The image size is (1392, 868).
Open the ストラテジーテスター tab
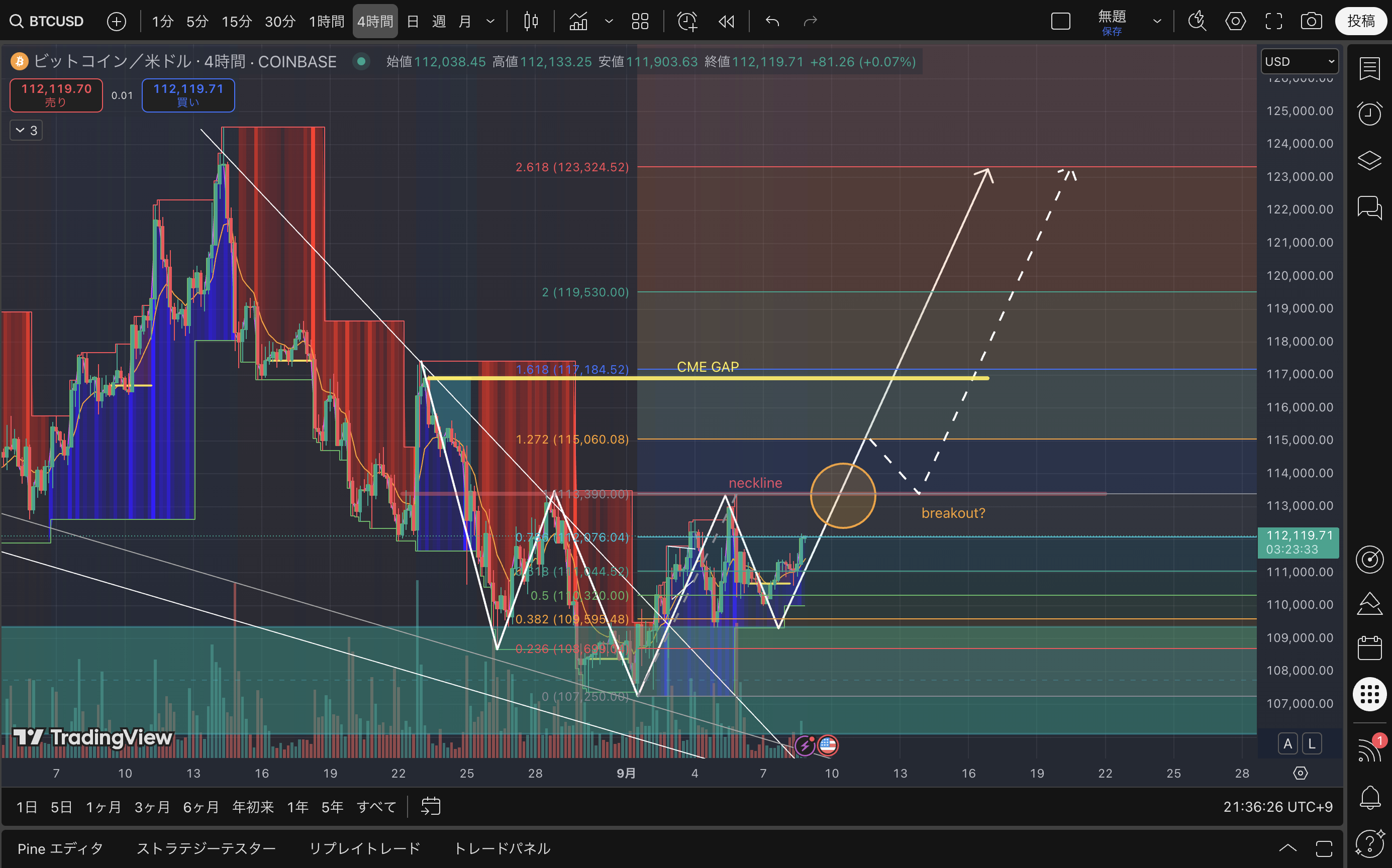(206, 848)
